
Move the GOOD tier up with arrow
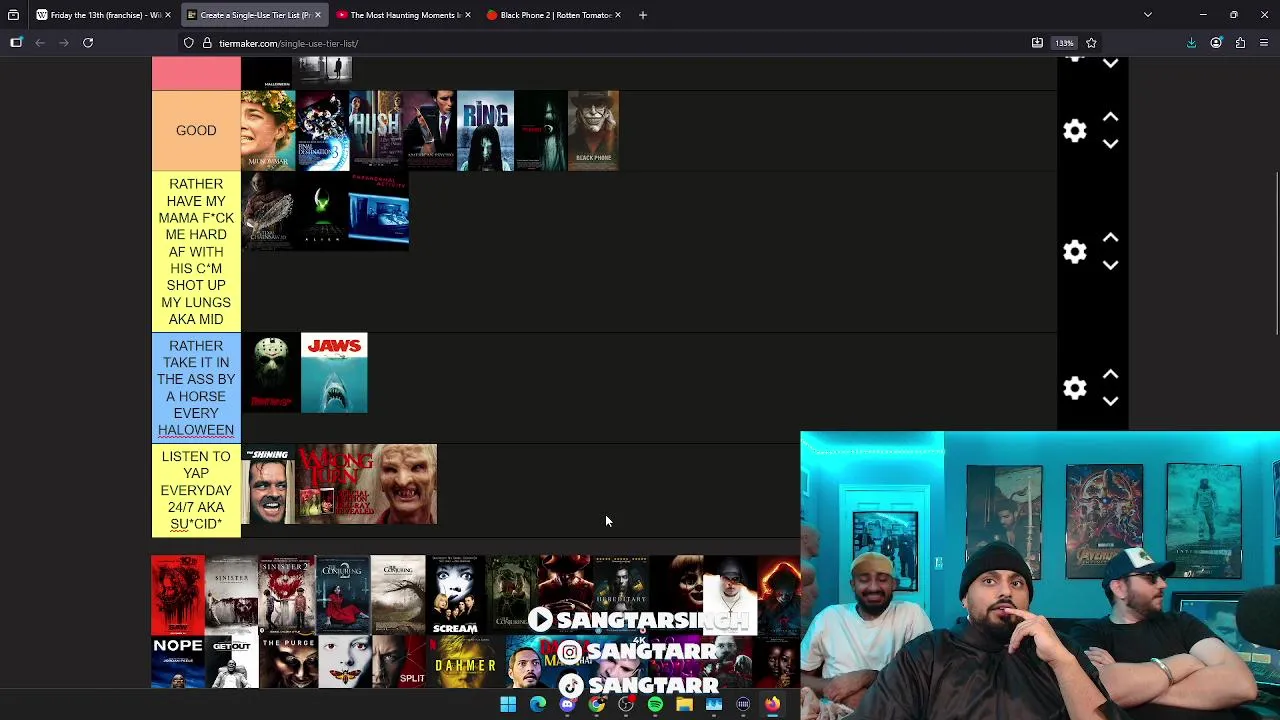1110,118
